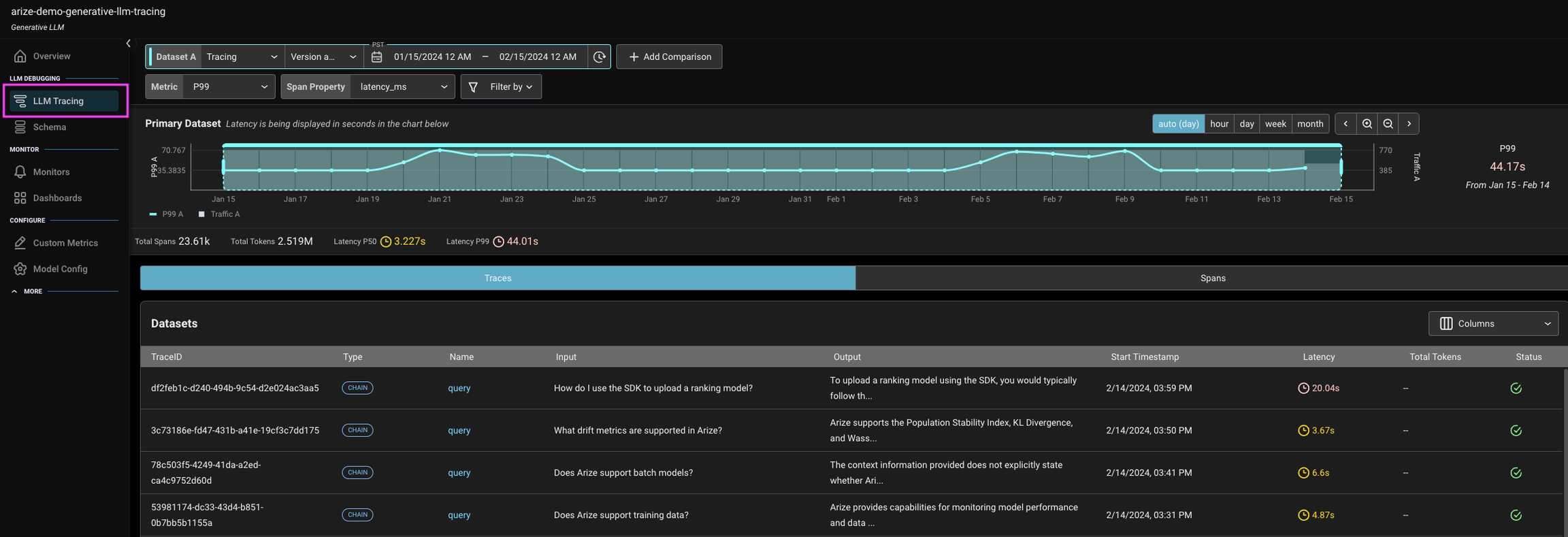
Task: Open the Overview page
Action: click(52, 56)
